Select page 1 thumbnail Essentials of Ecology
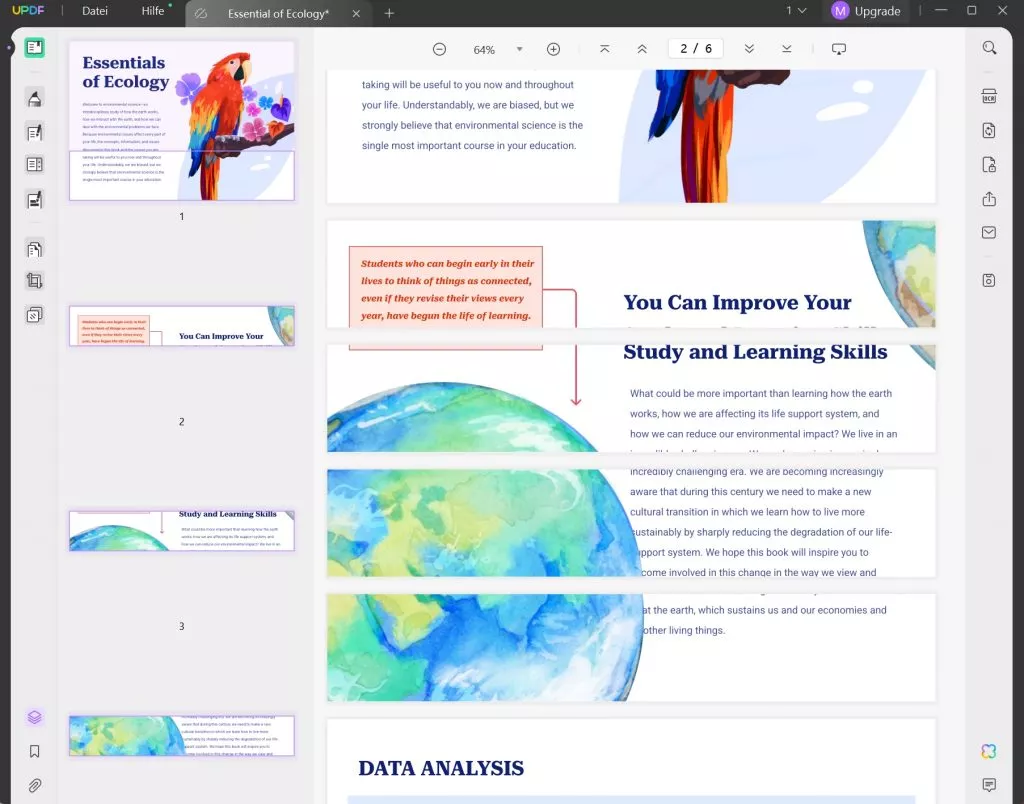This screenshot has height=804, width=1024. click(182, 121)
